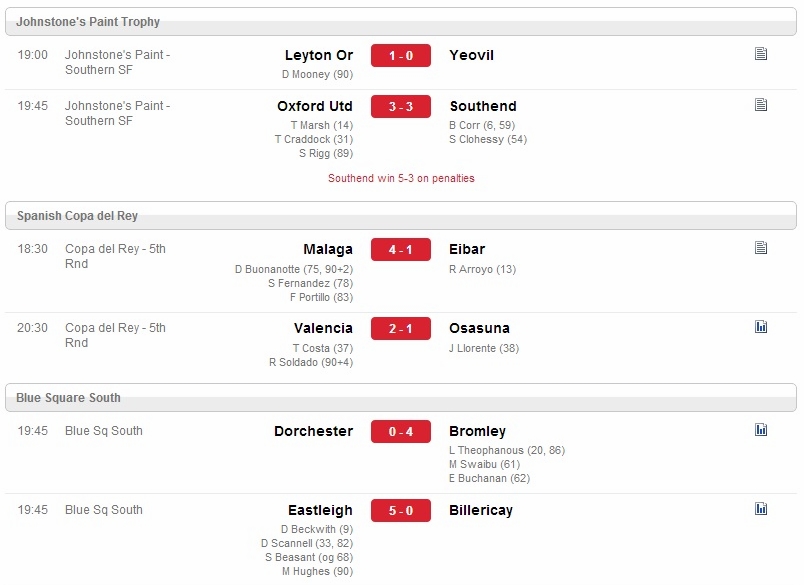
Task: Click the 3-3 score badge
Action: coord(401,107)
